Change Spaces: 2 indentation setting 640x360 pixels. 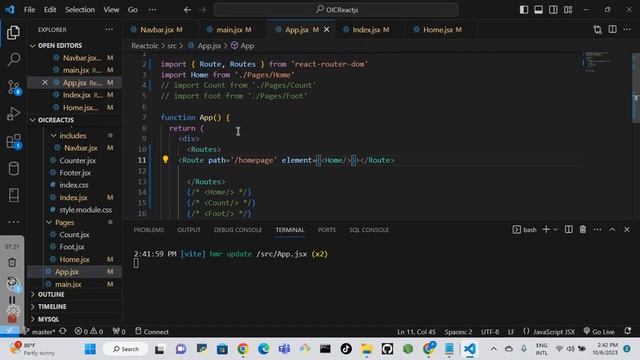458,332
